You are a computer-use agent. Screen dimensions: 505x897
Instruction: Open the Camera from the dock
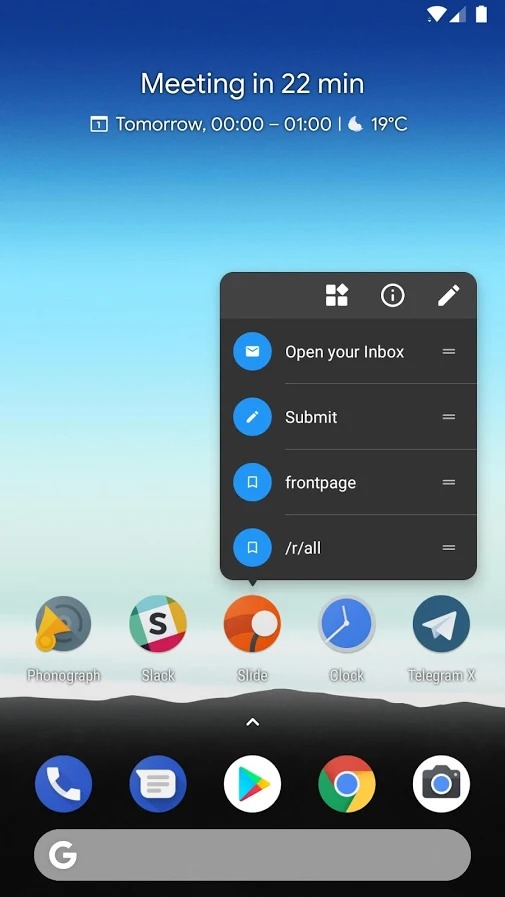(x=442, y=784)
